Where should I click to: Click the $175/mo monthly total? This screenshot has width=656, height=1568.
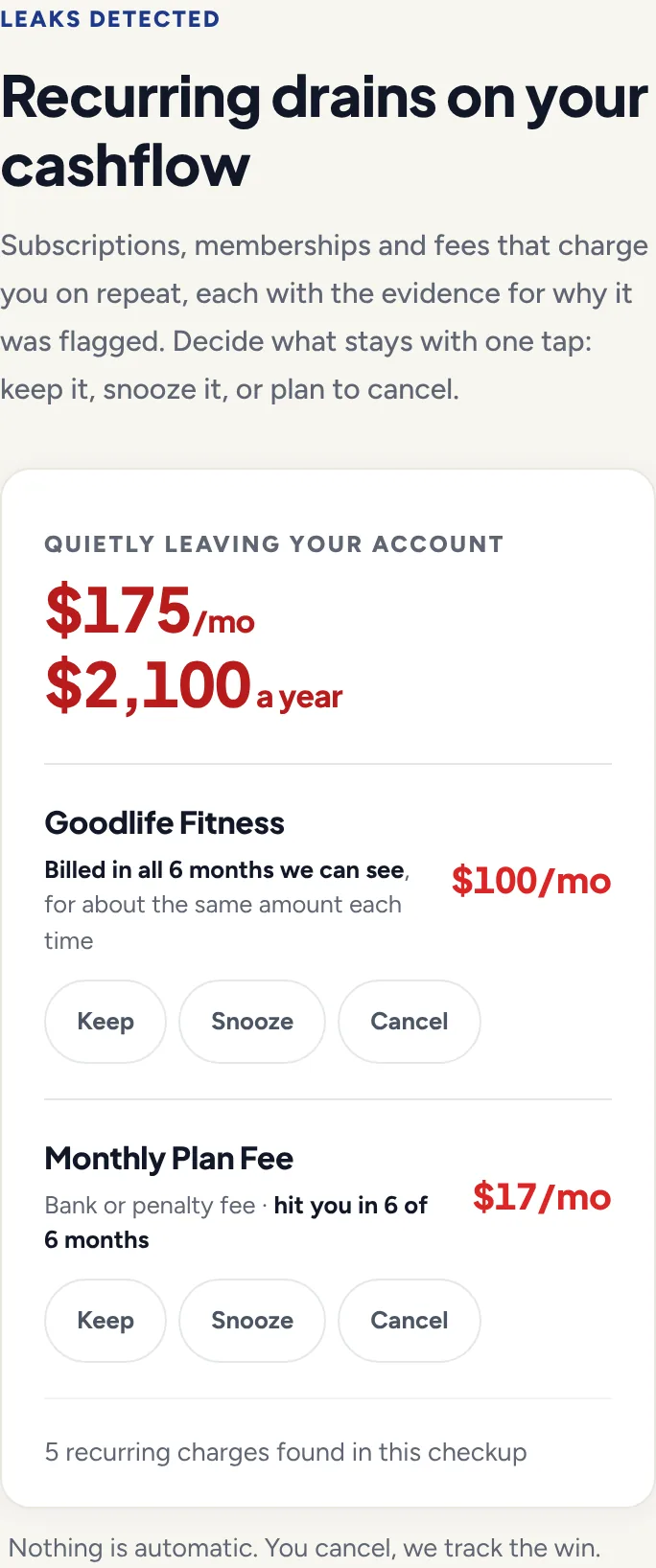click(x=151, y=611)
